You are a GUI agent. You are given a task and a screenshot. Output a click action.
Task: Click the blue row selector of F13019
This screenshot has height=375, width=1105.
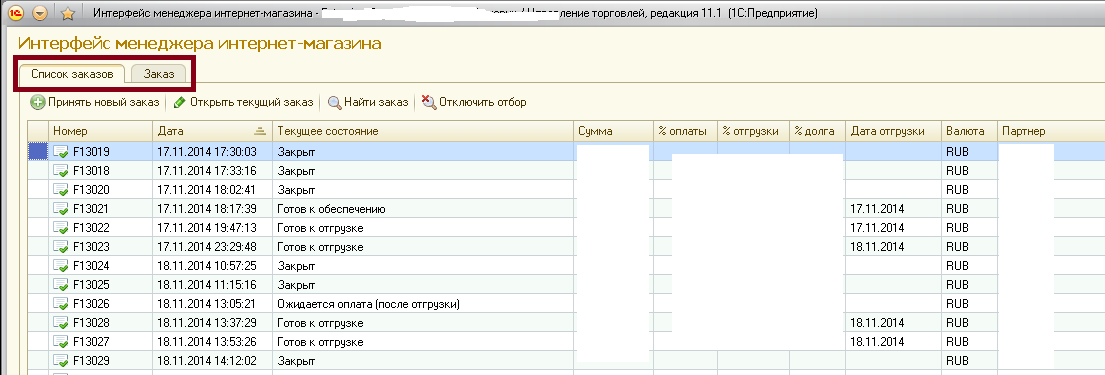tap(37, 152)
